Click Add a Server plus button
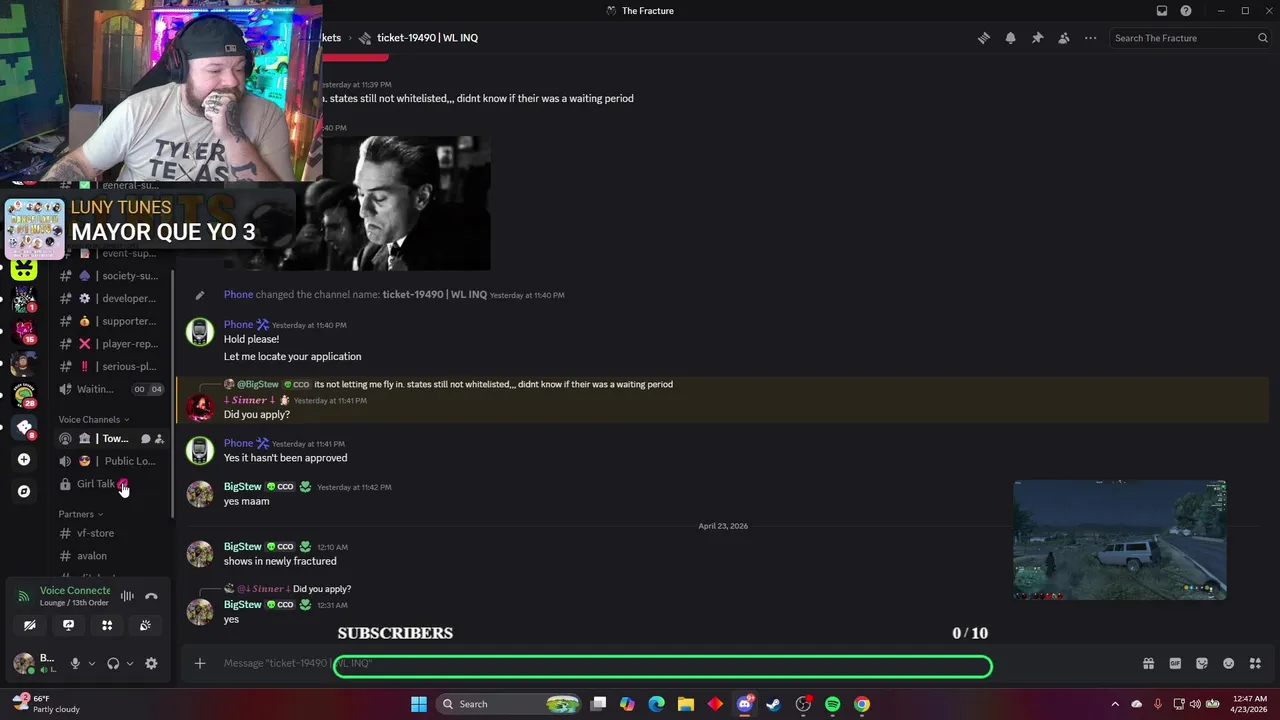This screenshot has height=720, width=1280. coord(24,459)
